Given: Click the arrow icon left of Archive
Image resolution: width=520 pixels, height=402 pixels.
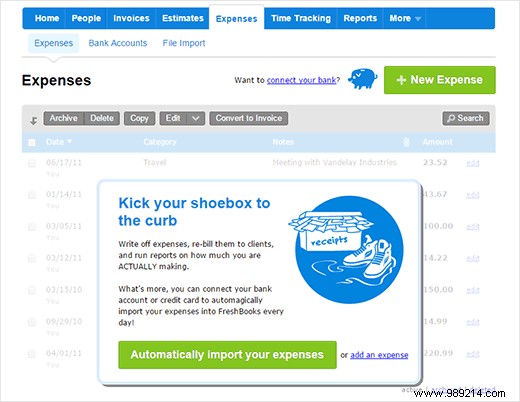Looking at the screenshot, I should tap(33, 121).
